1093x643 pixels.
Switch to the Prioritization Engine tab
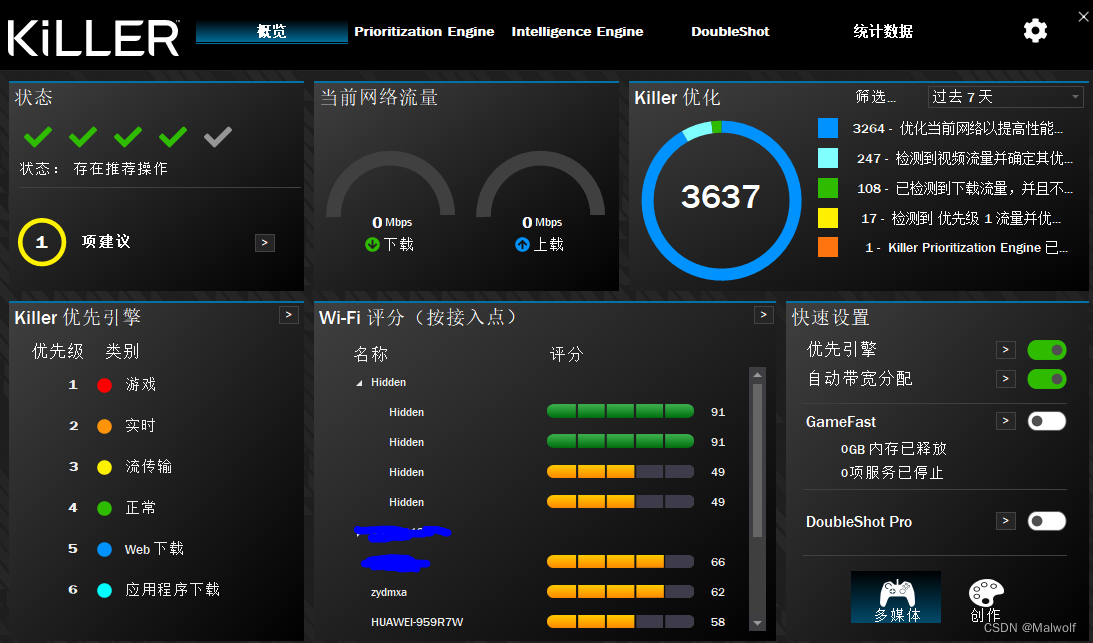coord(424,31)
